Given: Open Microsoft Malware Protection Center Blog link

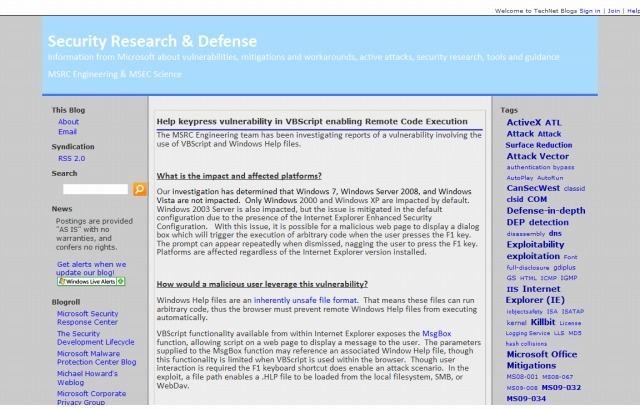Looking at the screenshot, I should point(96,358).
